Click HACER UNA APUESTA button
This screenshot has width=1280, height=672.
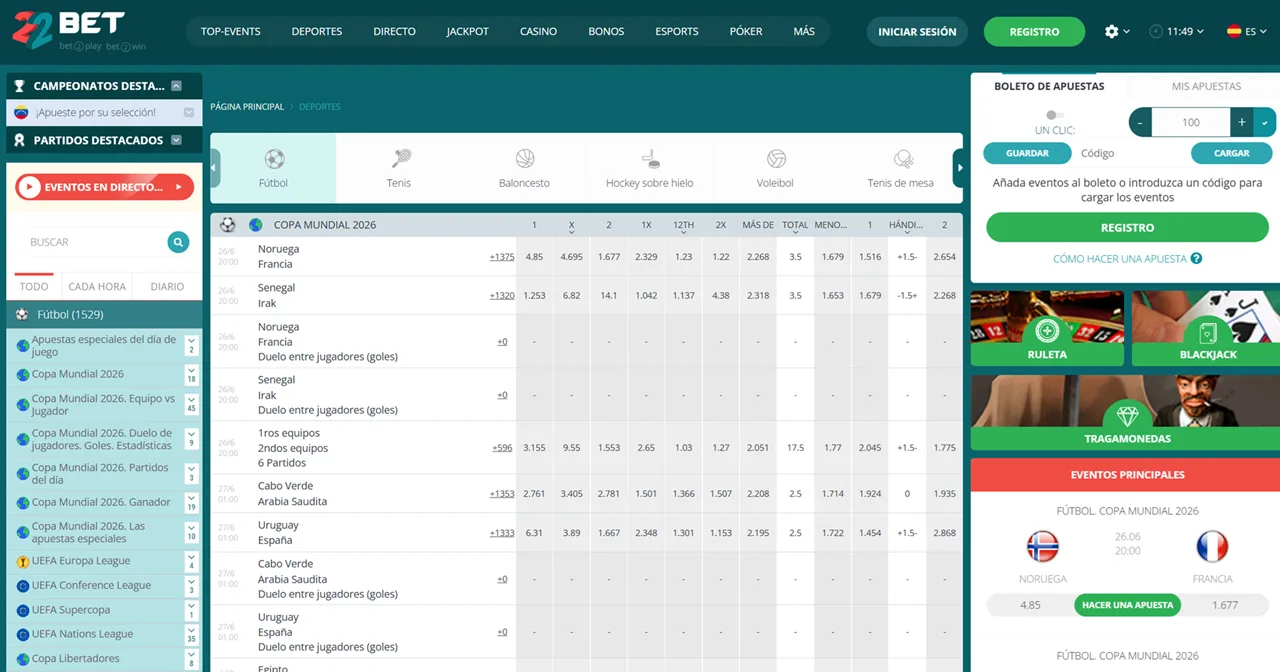(1127, 605)
